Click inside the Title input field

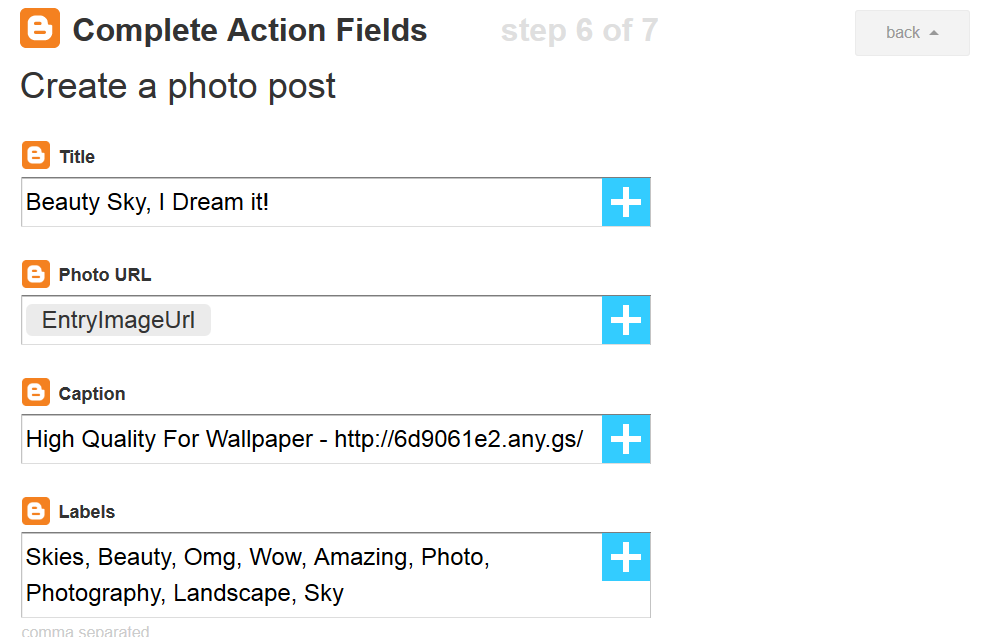point(312,202)
